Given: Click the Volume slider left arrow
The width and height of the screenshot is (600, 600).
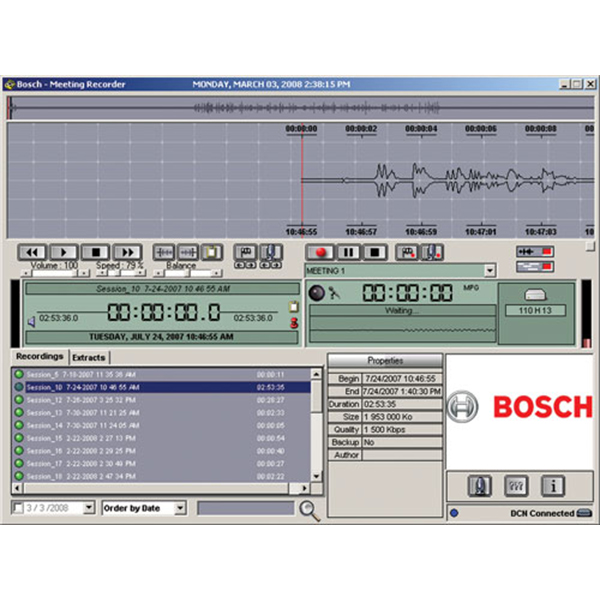Looking at the screenshot, I should [x=26, y=274].
